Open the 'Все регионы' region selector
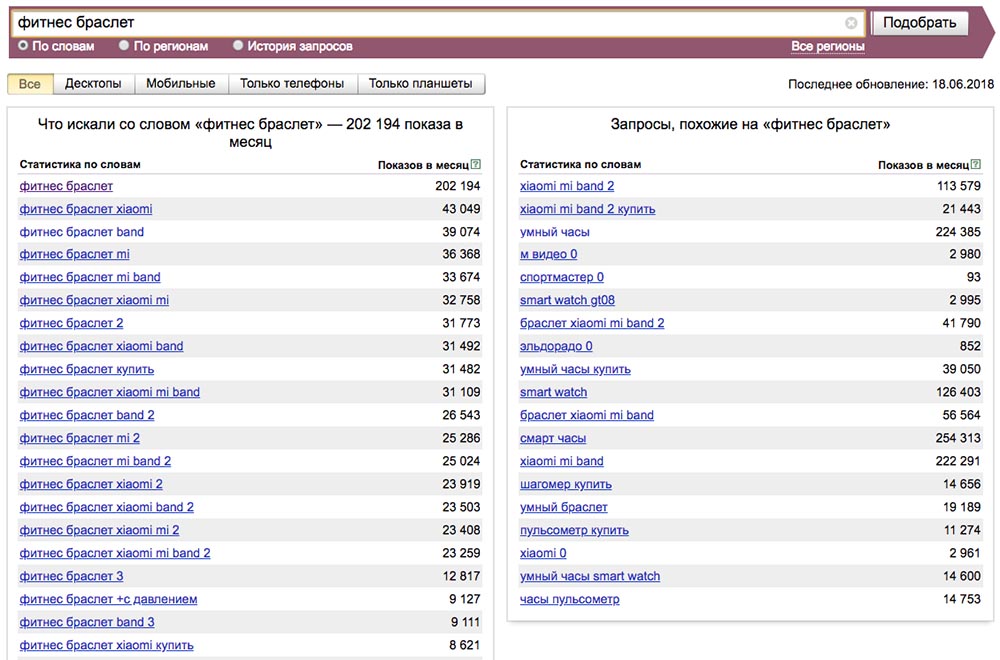 point(827,46)
